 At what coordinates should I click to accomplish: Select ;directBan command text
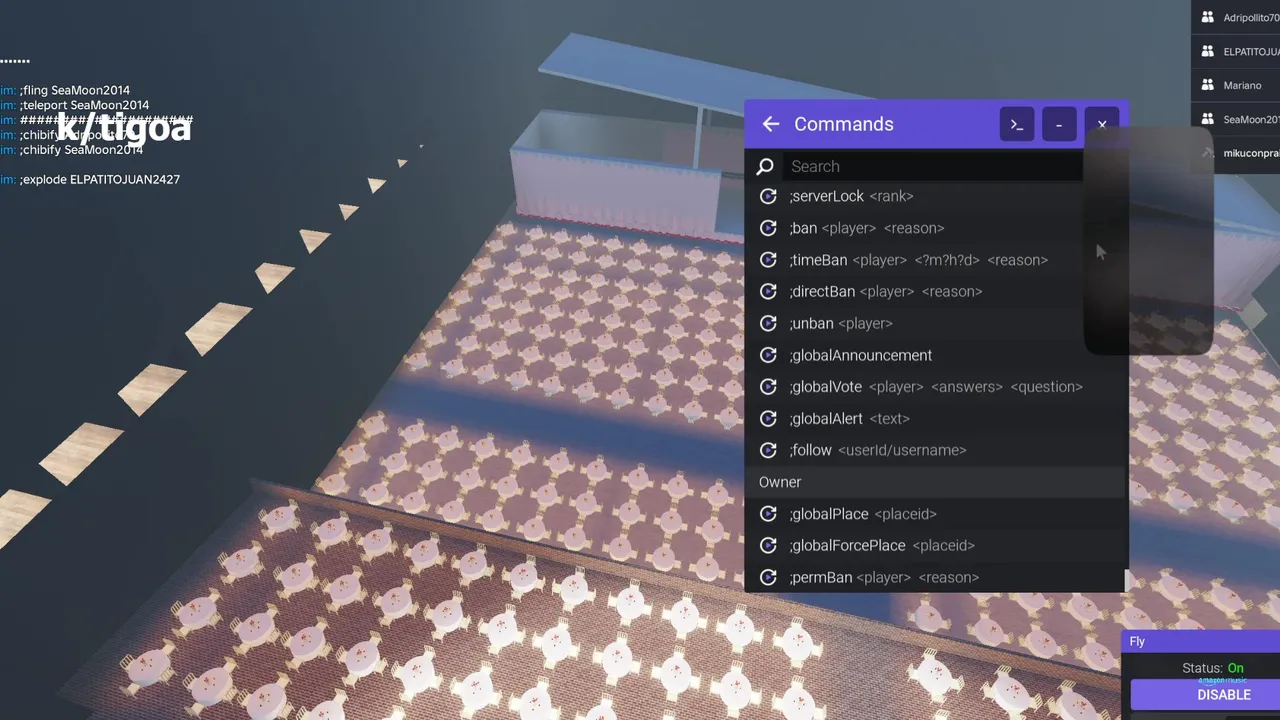point(885,292)
